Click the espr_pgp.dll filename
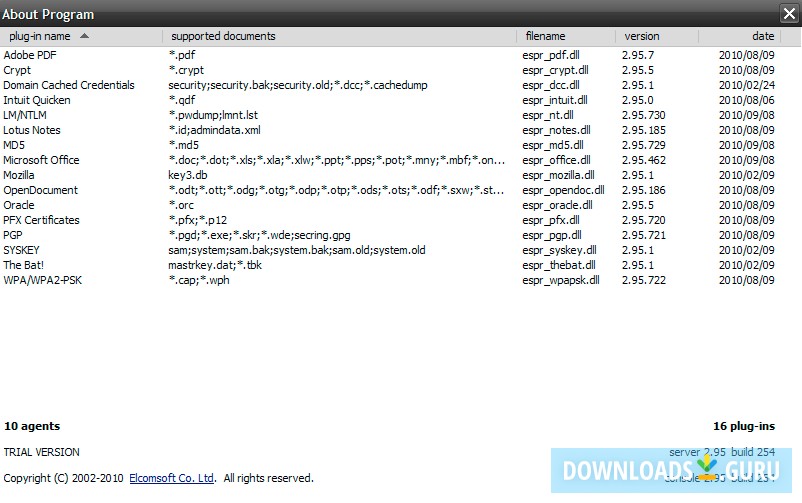Image resolution: width=802 pixels, height=503 pixels. point(552,235)
